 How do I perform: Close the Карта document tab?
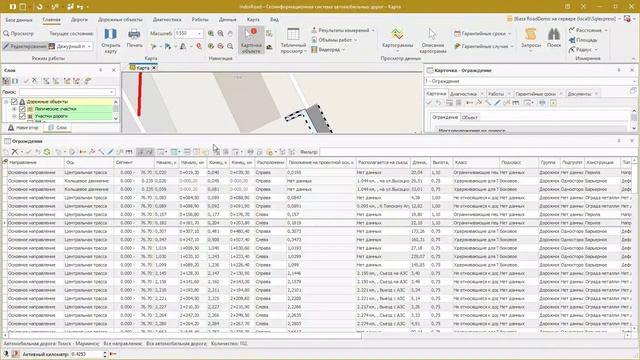point(154,68)
